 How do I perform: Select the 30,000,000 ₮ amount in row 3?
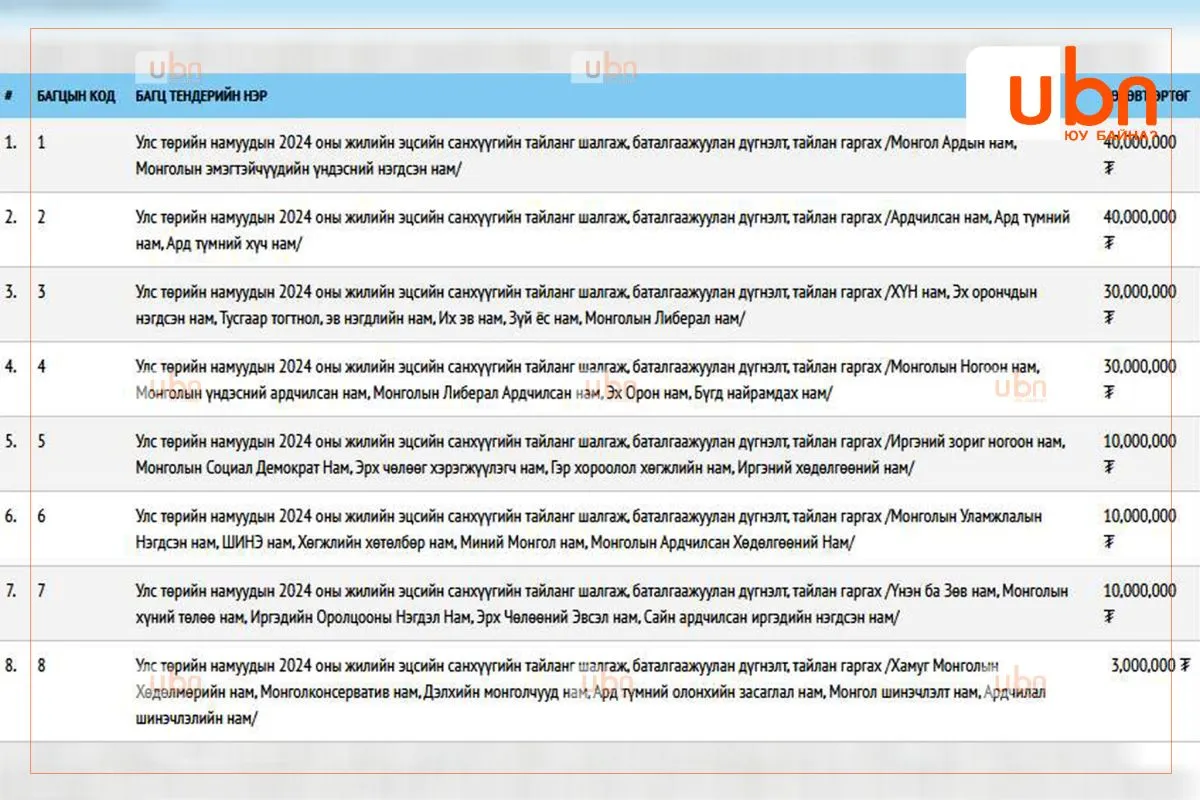(1139, 304)
